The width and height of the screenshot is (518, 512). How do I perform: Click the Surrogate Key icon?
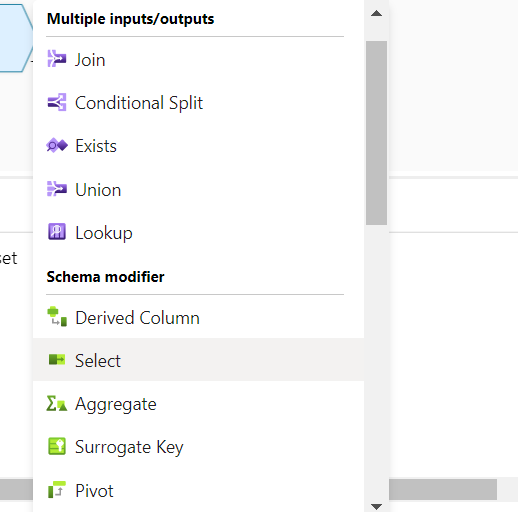(x=57, y=446)
